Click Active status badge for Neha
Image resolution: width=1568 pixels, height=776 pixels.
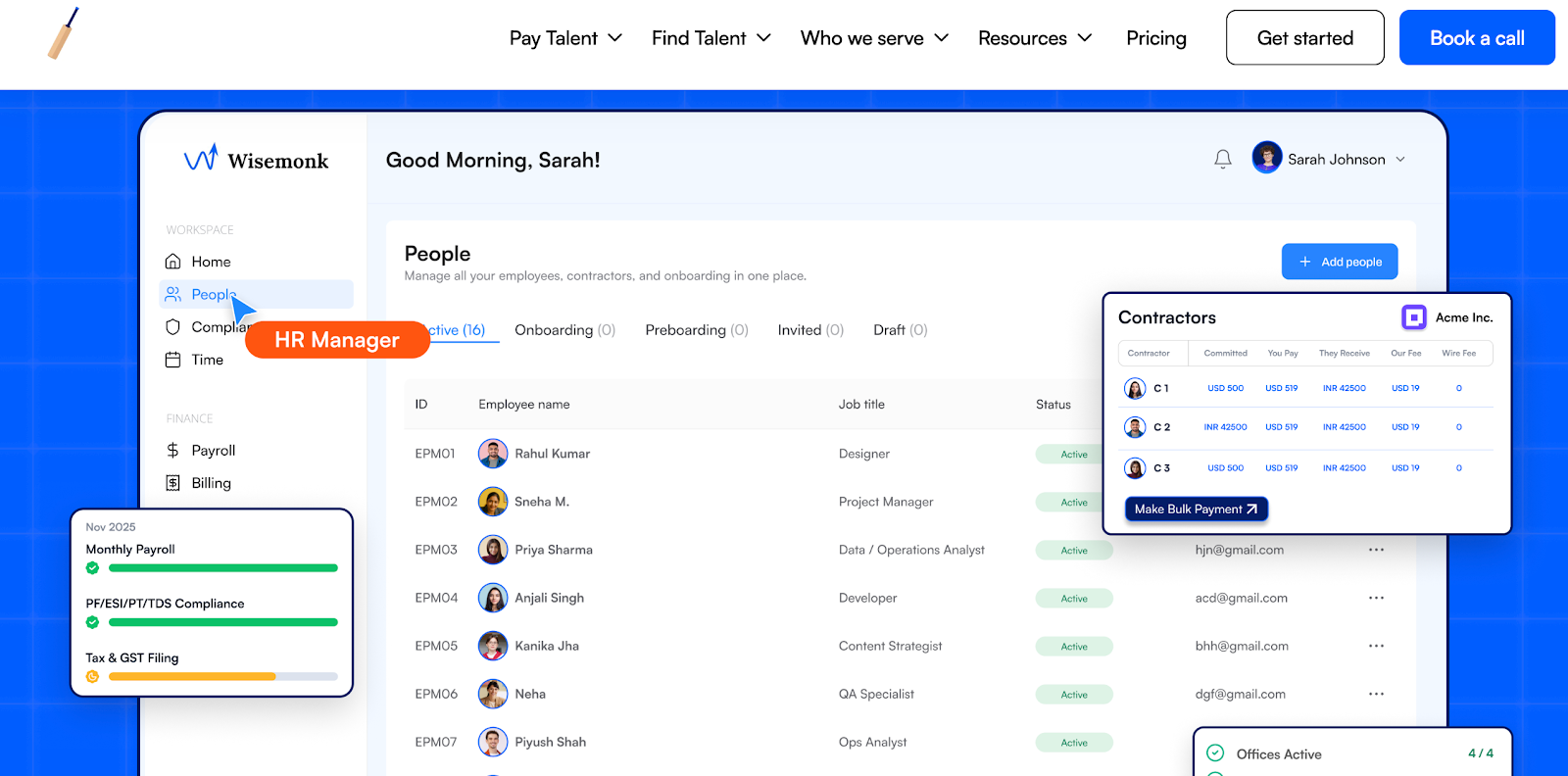click(x=1074, y=695)
